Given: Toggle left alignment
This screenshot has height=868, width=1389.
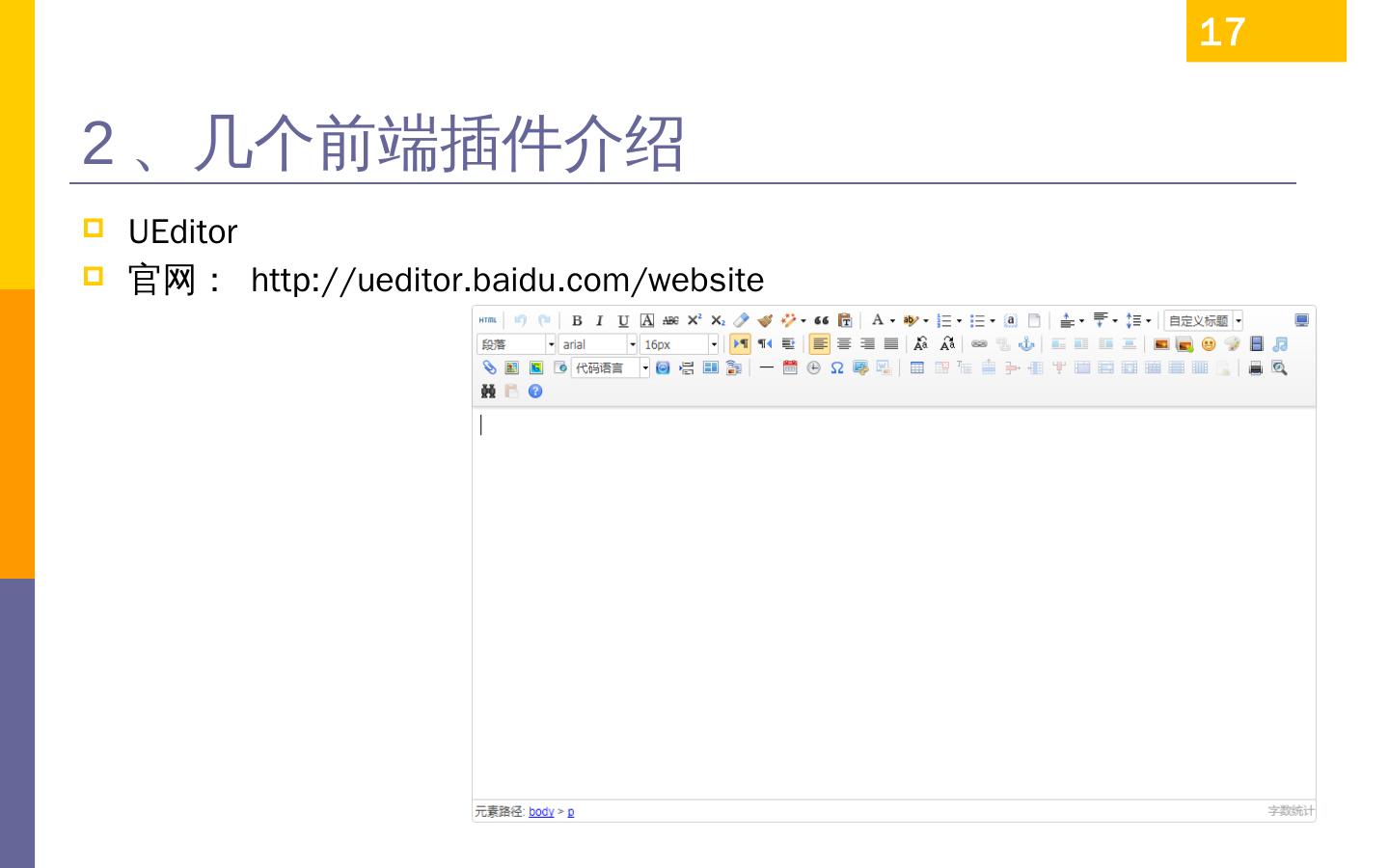Looking at the screenshot, I should point(820,344).
